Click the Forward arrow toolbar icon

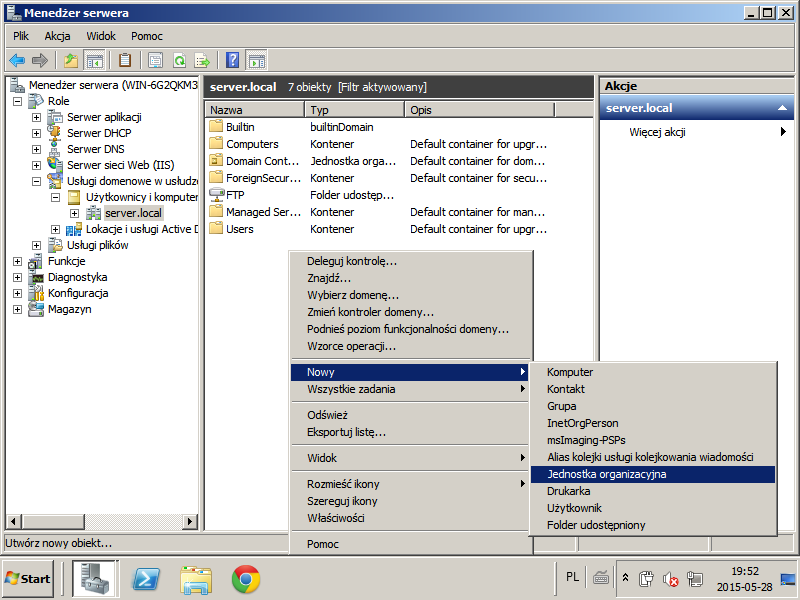[39, 61]
